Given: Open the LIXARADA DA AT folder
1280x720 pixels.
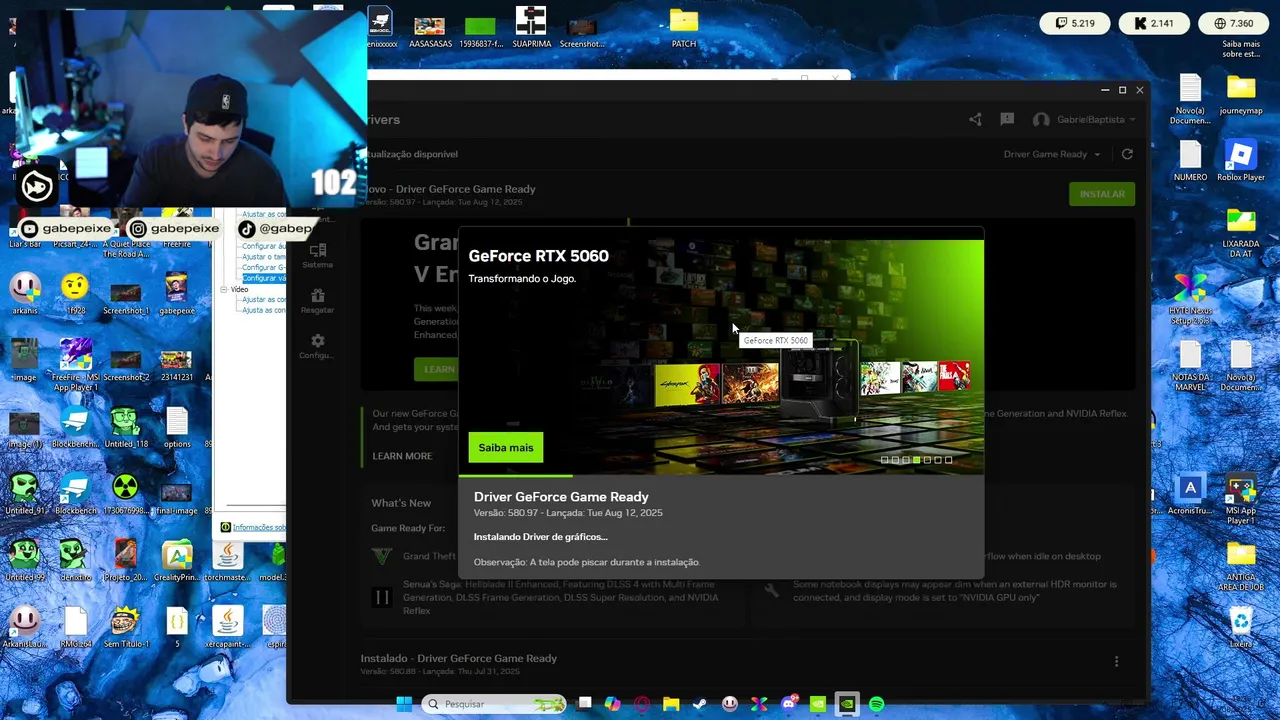Looking at the screenshot, I should click(1241, 232).
